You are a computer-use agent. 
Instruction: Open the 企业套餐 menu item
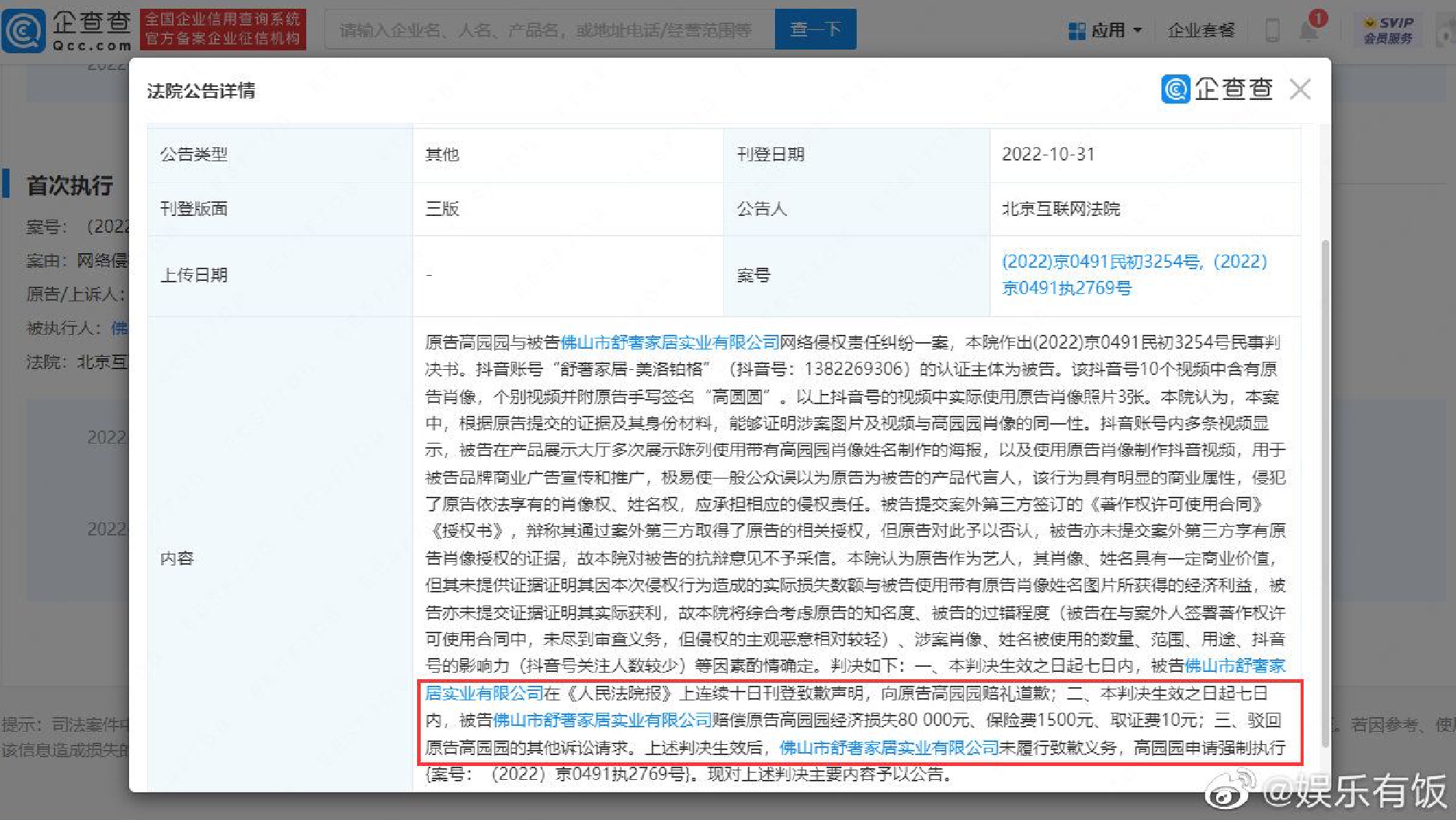point(1201,31)
